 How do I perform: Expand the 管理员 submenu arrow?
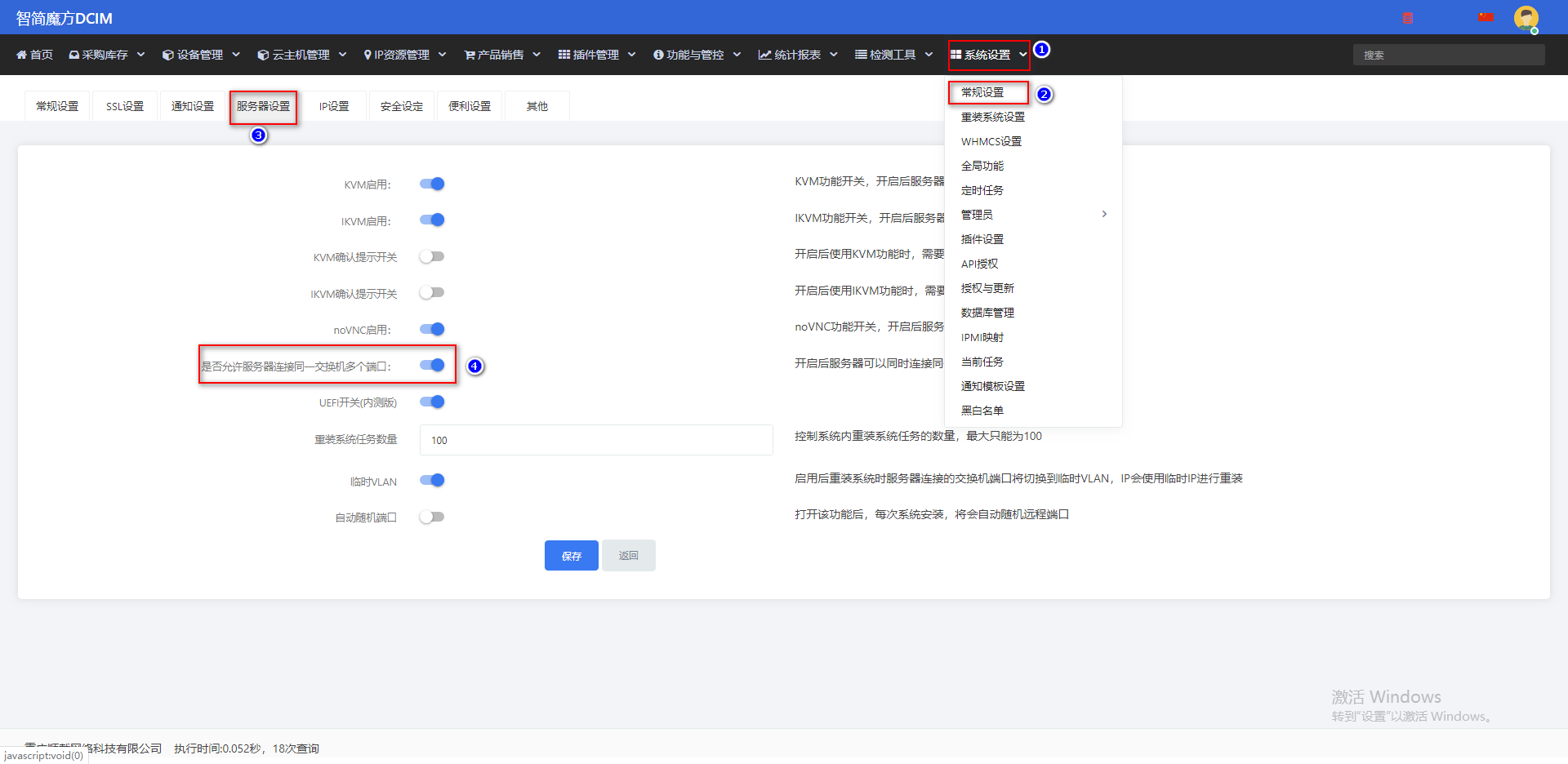click(x=1104, y=214)
